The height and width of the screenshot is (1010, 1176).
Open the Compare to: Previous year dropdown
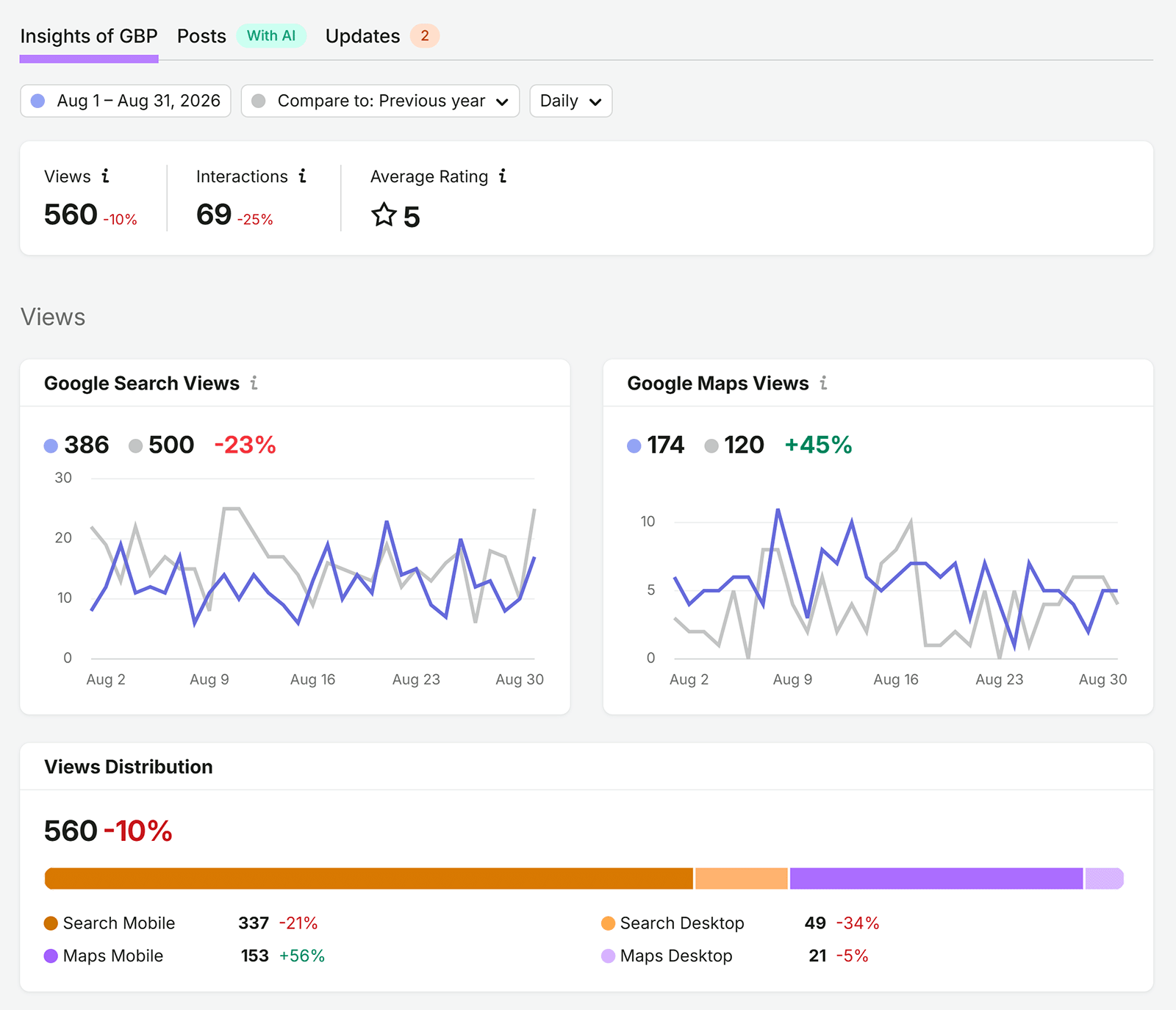point(380,101)
